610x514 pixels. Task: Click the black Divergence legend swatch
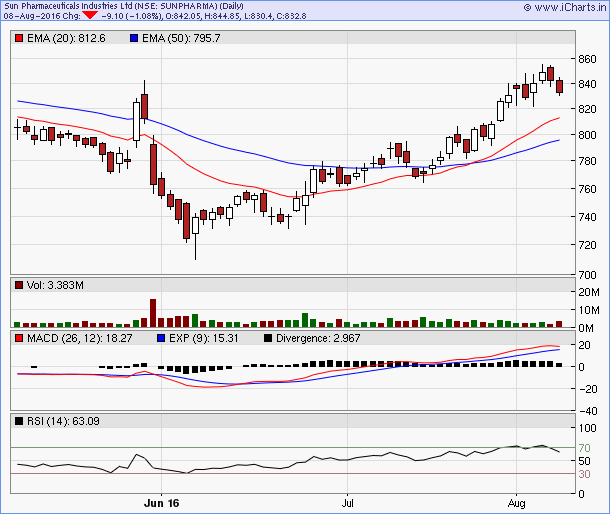268,338
